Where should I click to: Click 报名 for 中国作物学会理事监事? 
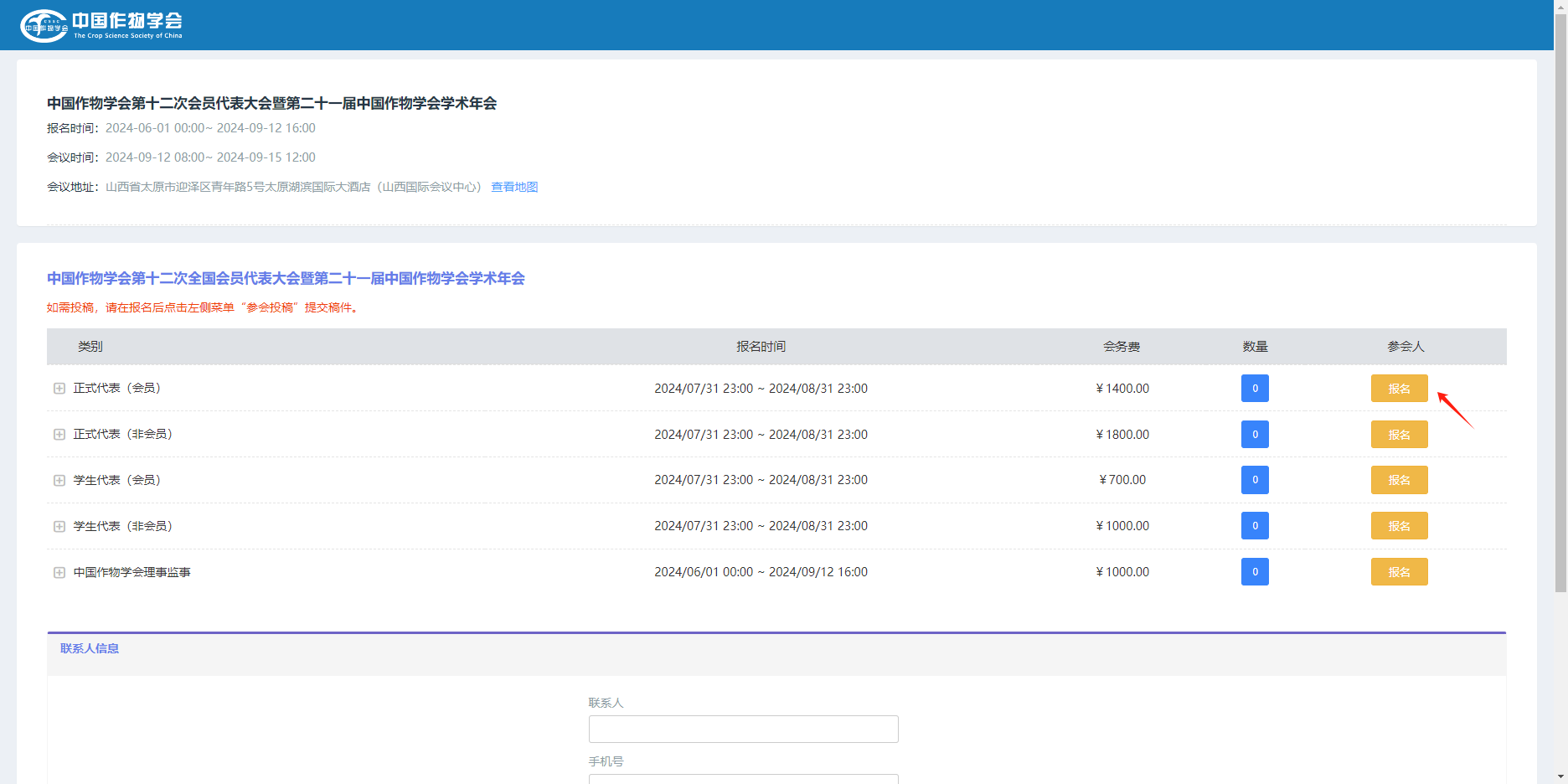click(1399, 572)
